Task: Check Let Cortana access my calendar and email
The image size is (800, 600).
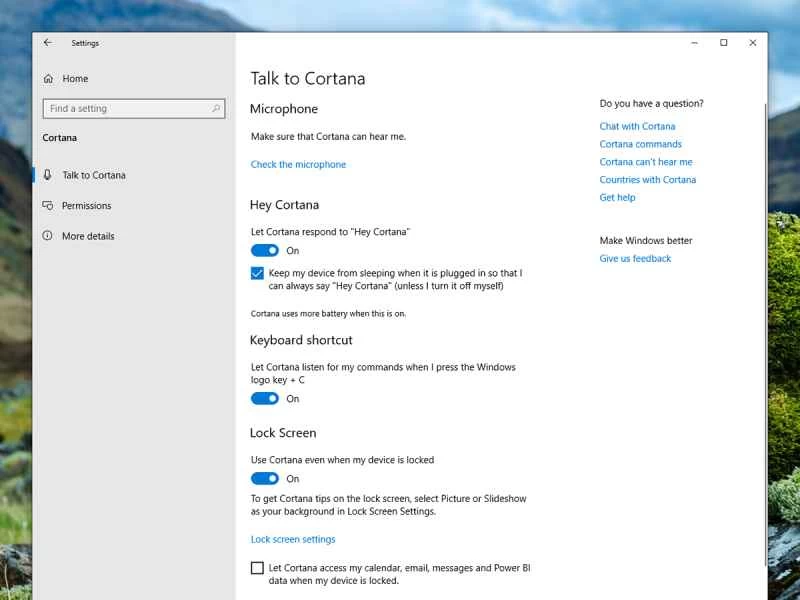Action: point(256,568)
